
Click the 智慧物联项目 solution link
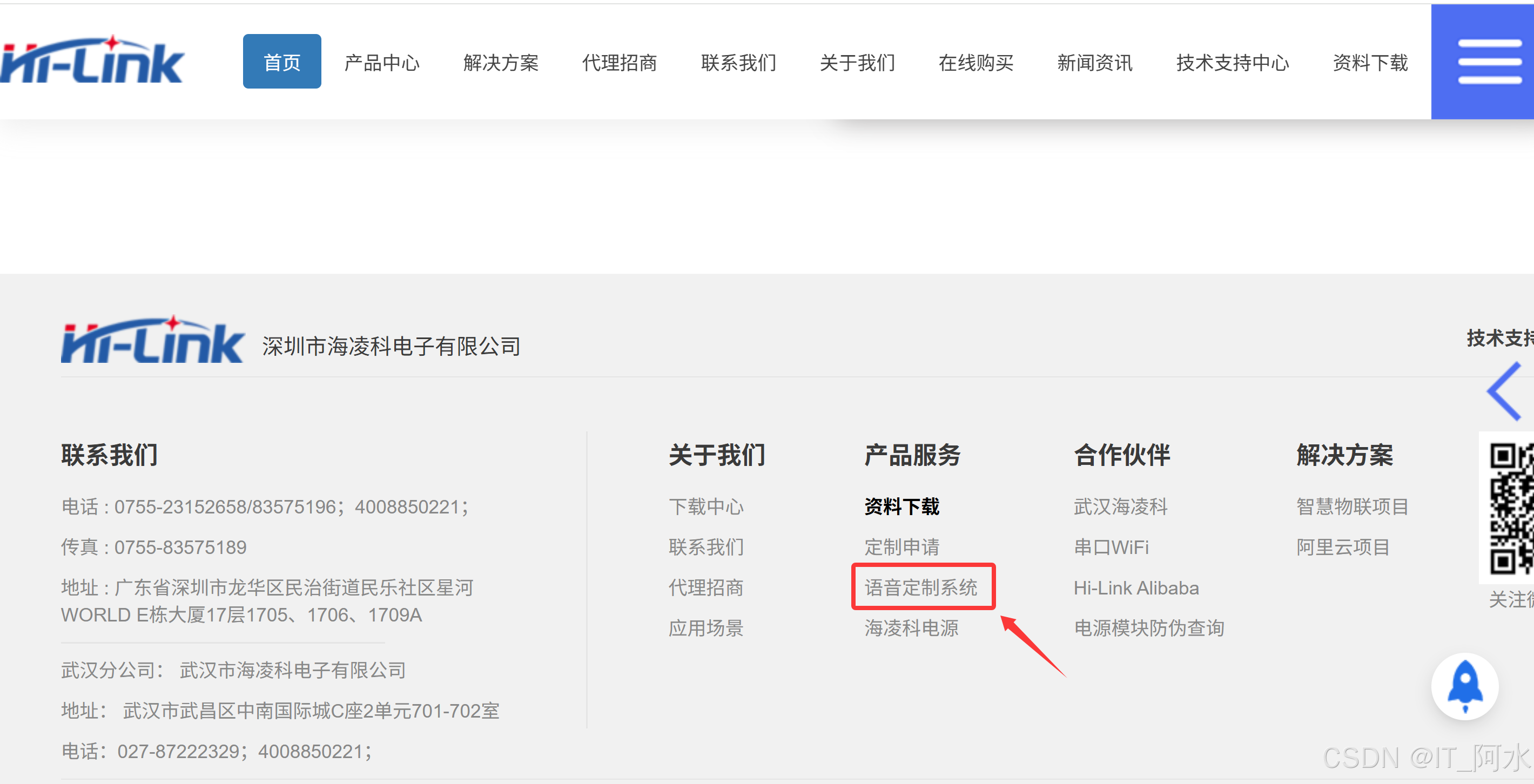click(1352, 506)
